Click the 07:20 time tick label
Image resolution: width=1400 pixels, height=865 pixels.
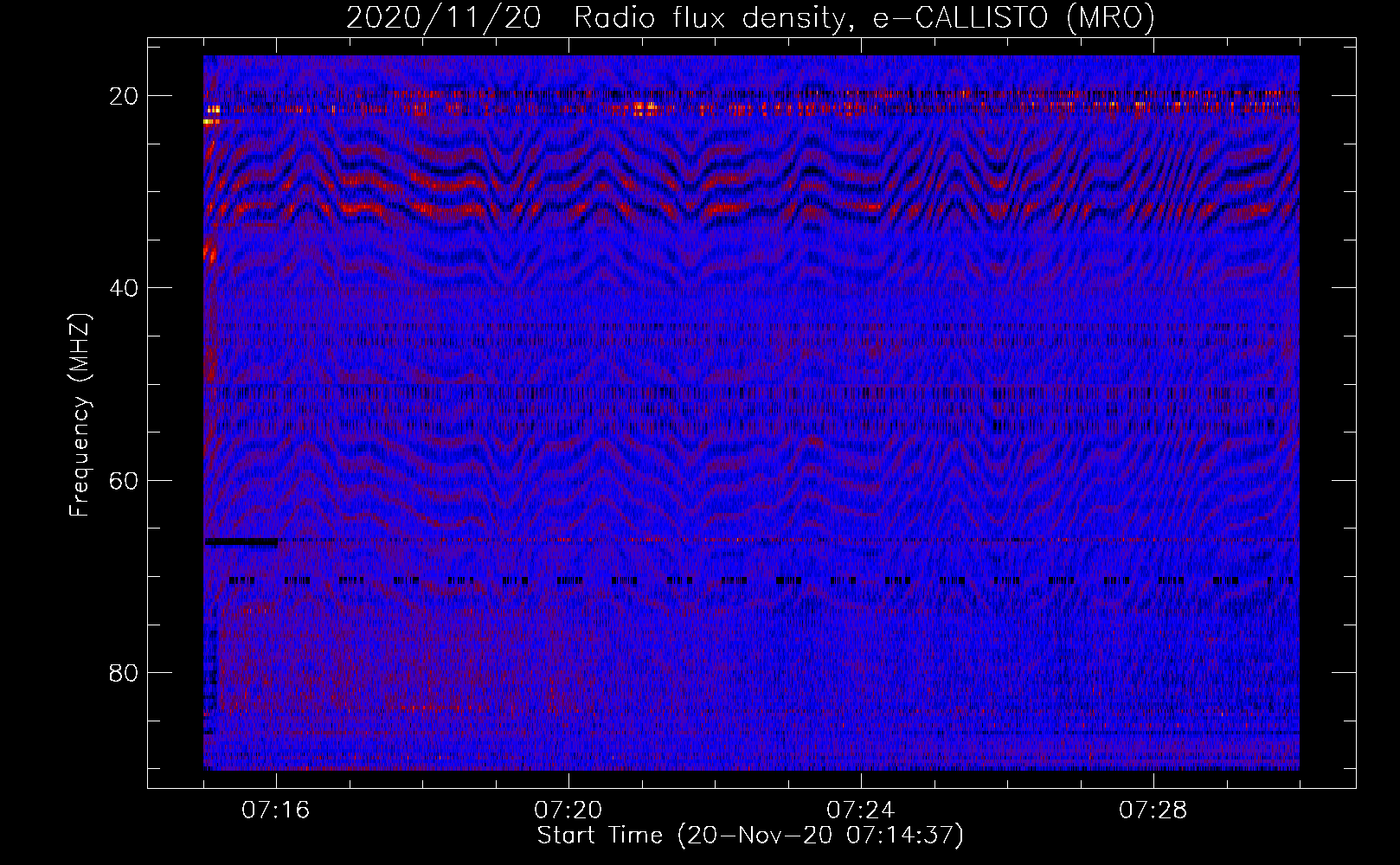pos(568,811)
